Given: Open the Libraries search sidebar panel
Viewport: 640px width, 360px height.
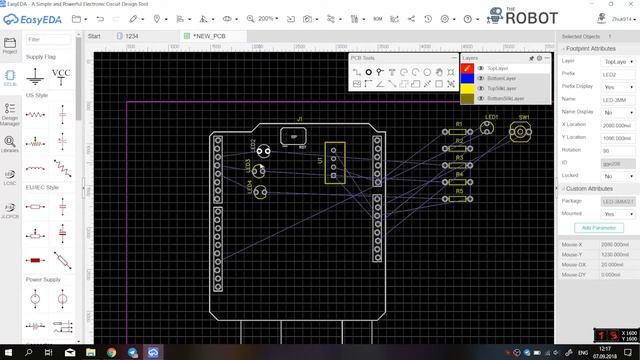Looking at the screenshot, I should click(x=10, y=144).
